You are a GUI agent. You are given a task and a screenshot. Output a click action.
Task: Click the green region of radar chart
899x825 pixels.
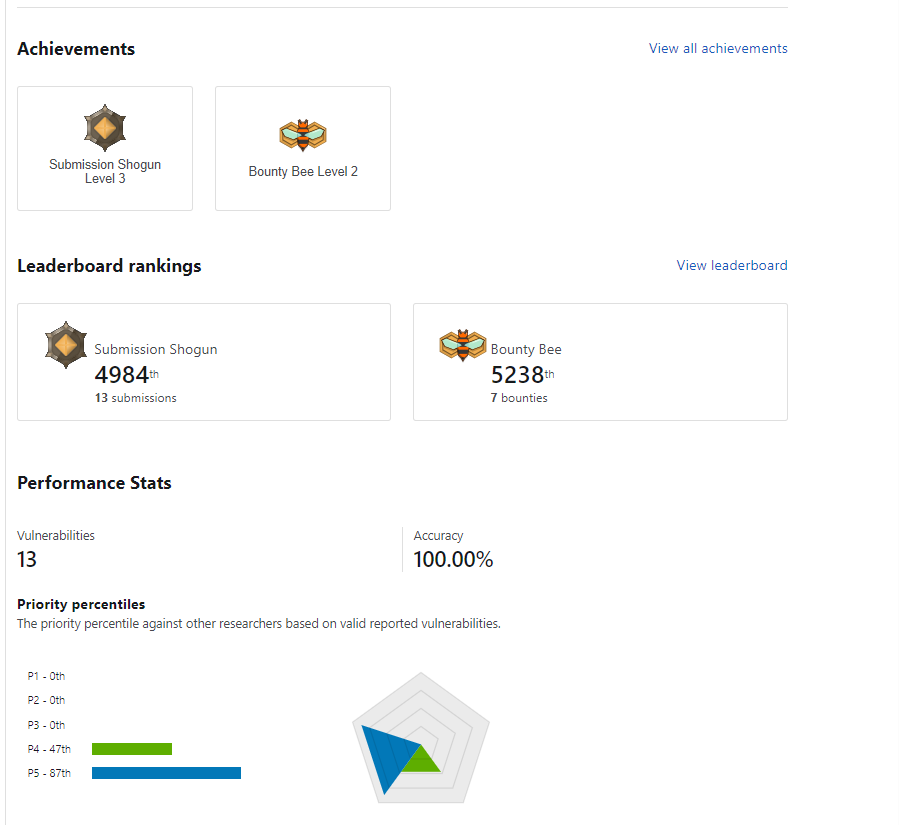pyautogui.click(x=427, y=762)
